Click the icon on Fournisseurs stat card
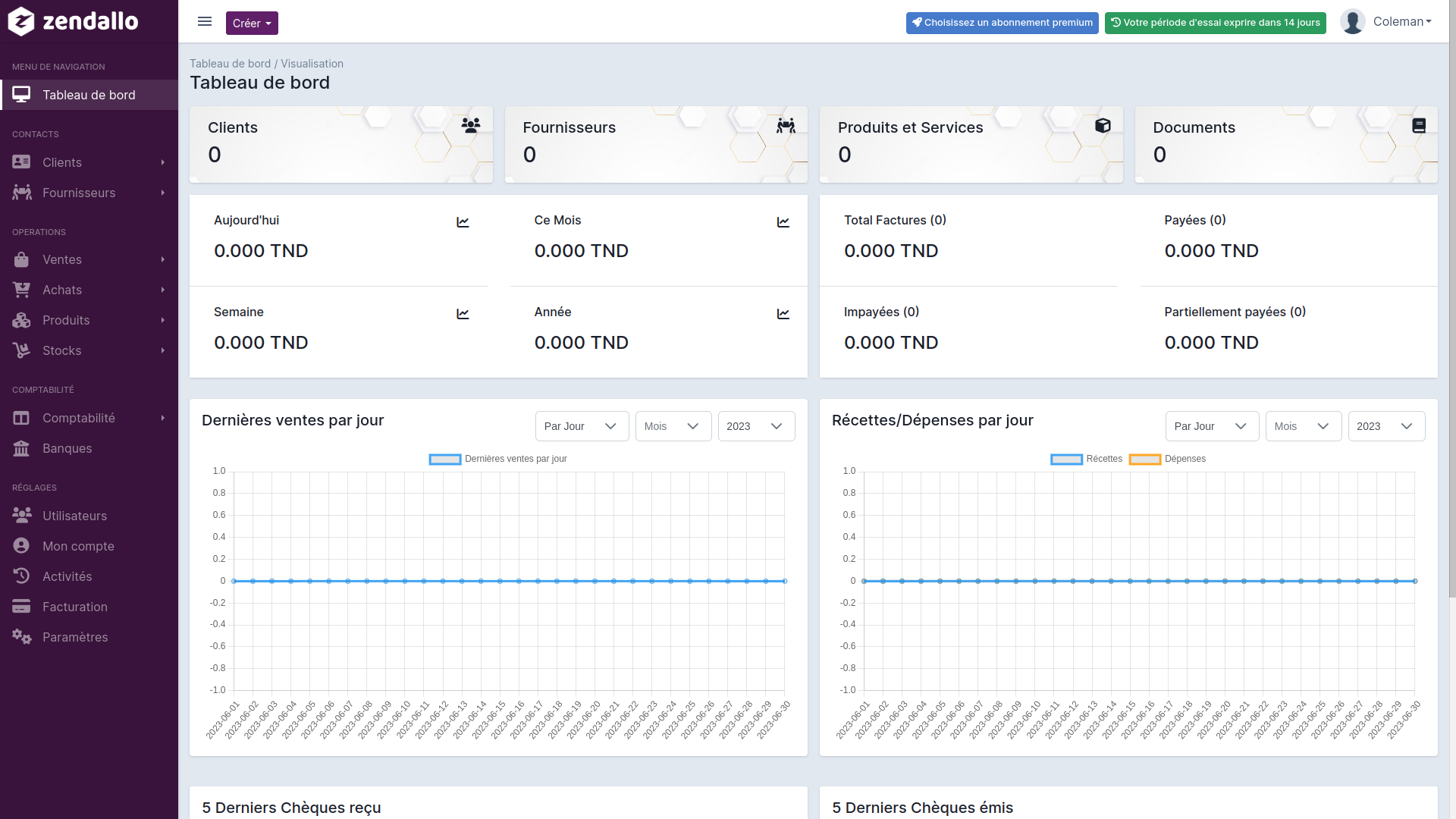 [x=786, y=125]
